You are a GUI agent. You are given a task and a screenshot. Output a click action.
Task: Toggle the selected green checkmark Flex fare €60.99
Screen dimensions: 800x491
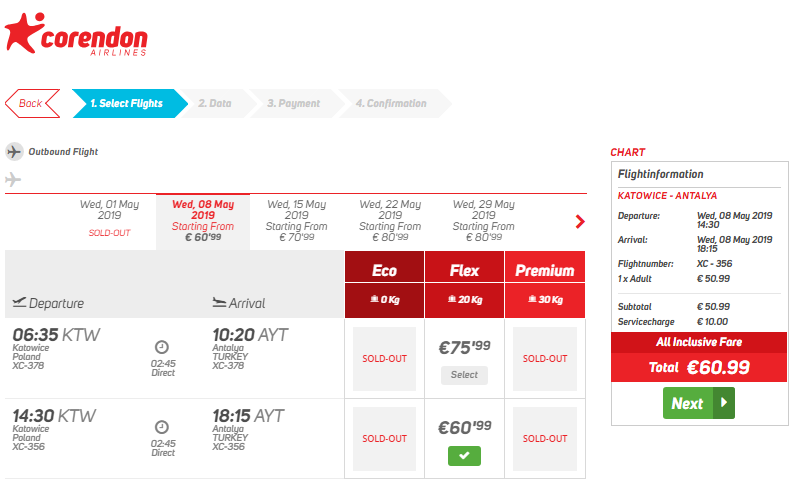[x=464, y=456]
